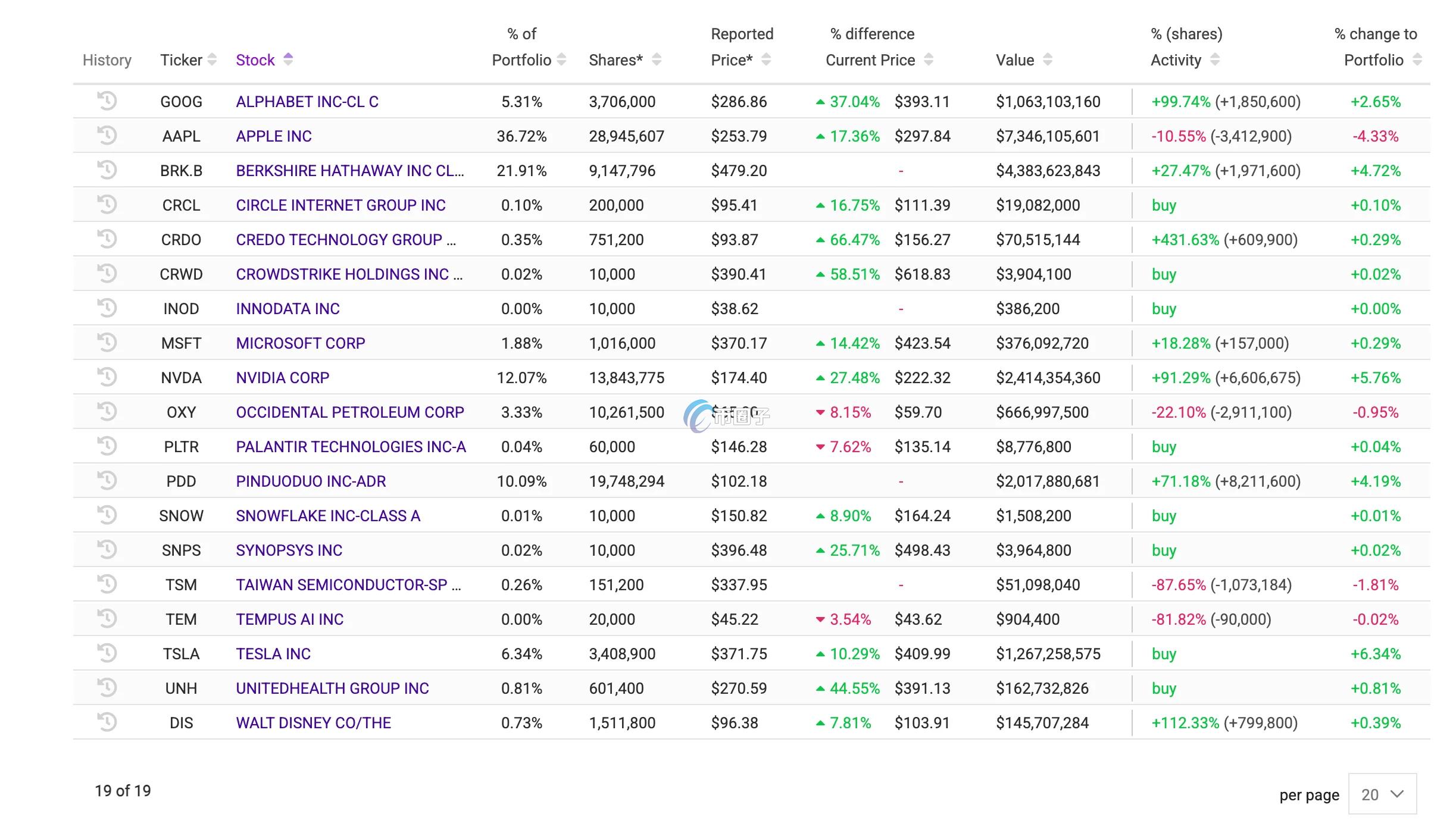1456x833 pixels.
Task: Open history icon for SNOW row
Action: pyautogui.click(x=107, y=515)
